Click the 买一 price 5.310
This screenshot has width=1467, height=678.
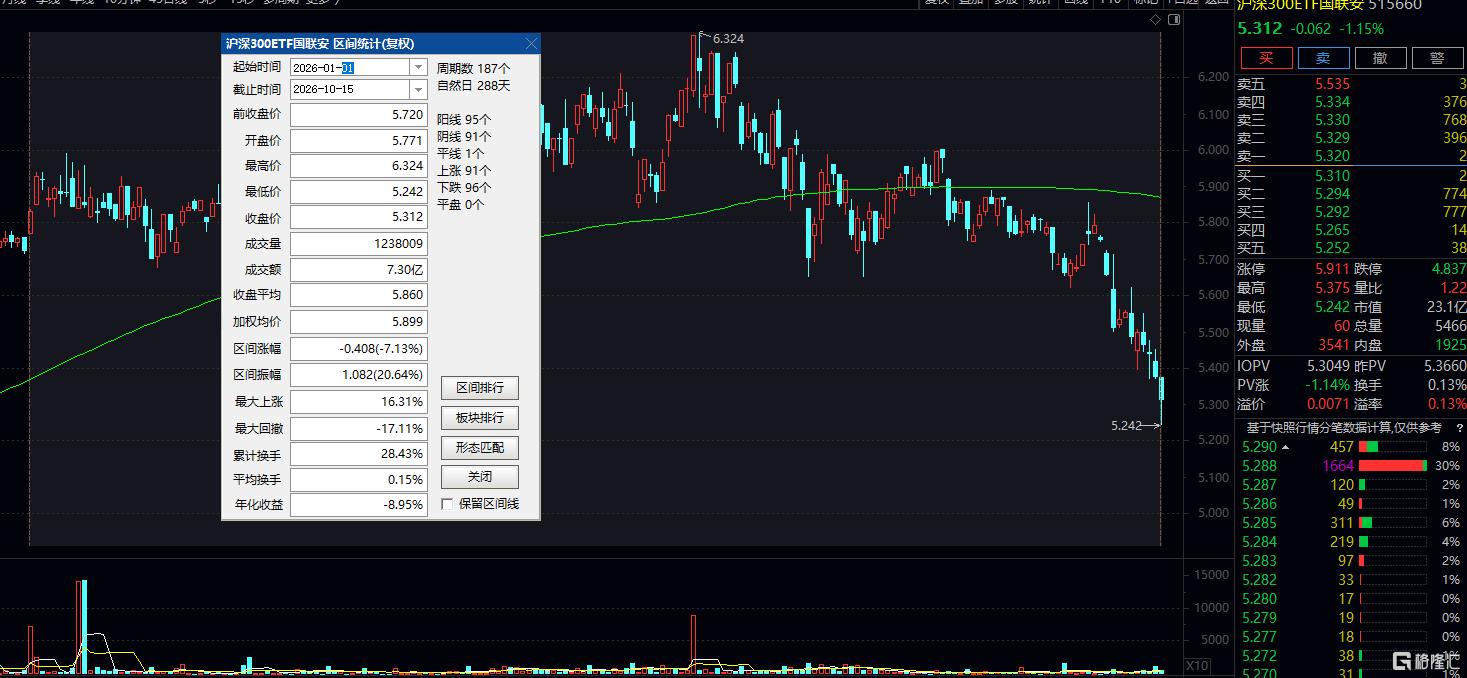[1332, 176]
